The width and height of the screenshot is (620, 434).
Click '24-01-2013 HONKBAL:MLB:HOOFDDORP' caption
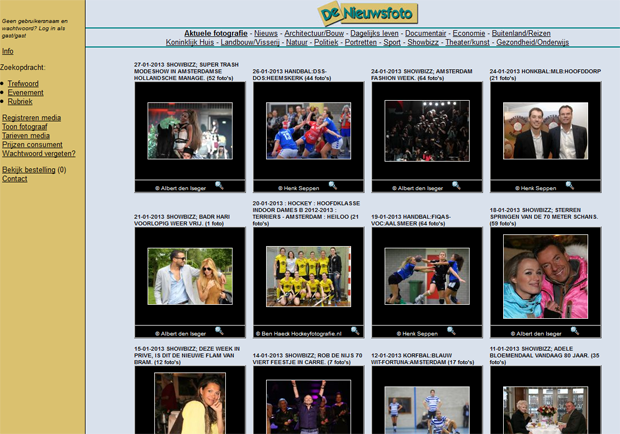tap(545, 75)
